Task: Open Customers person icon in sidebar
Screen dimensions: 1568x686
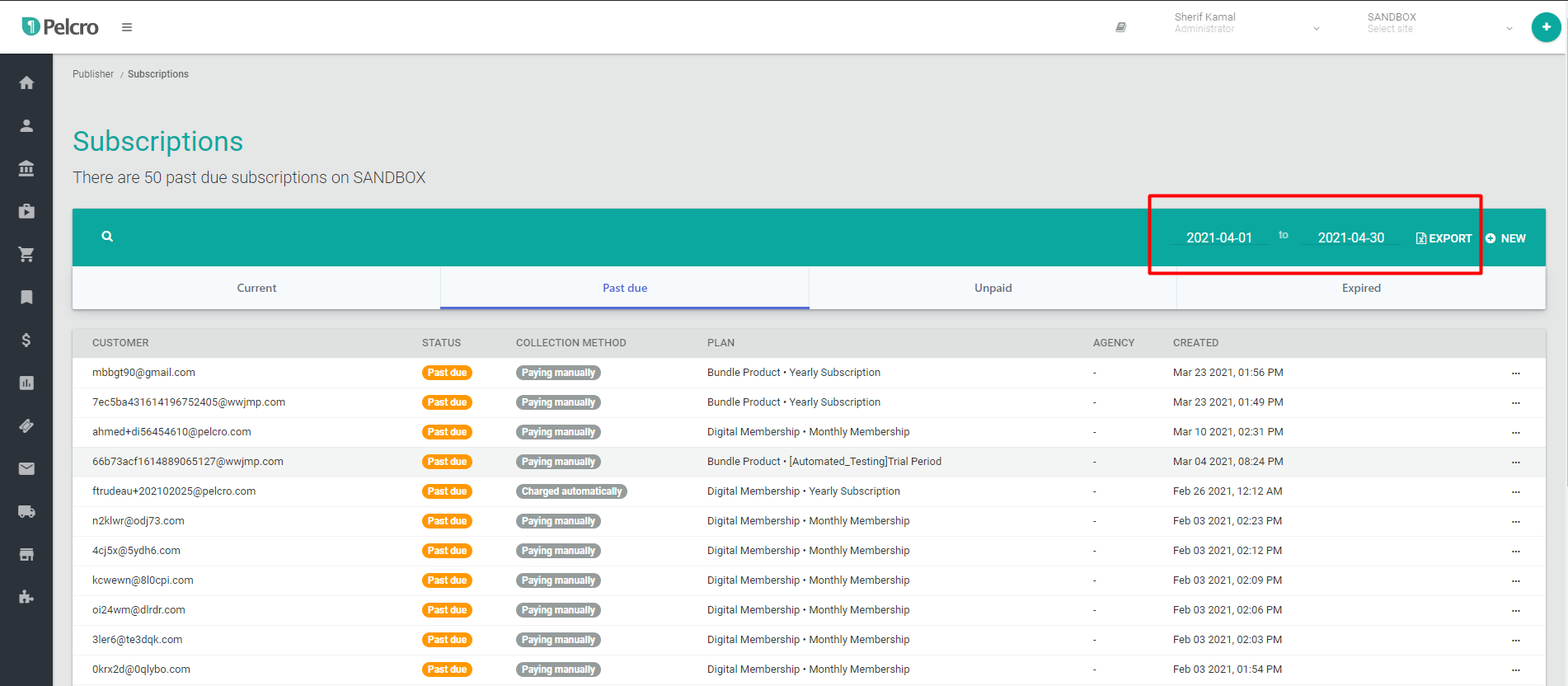Action: 26,125
